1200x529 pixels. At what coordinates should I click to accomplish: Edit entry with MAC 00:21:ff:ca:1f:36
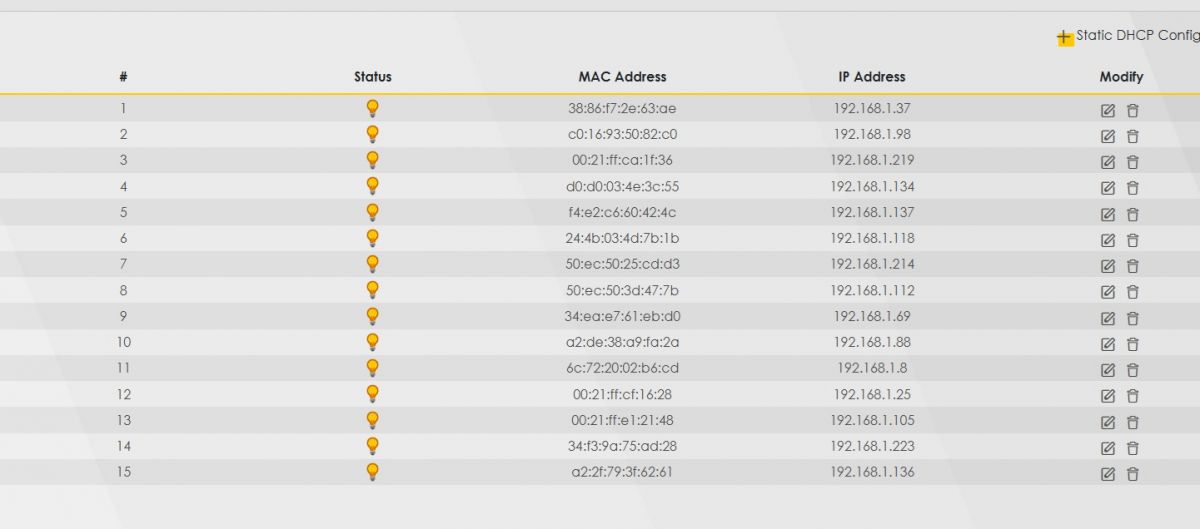[x=1107, y=162]
